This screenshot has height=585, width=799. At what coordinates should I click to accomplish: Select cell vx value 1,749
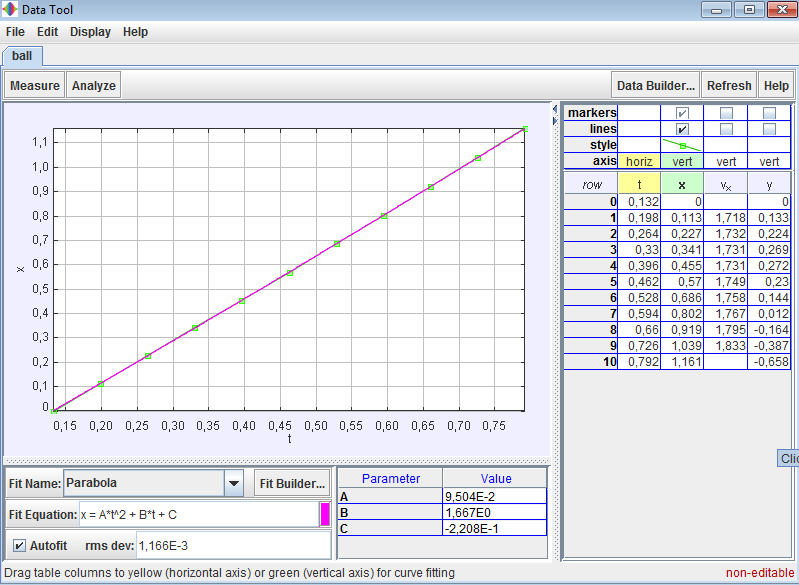(726, 281)
